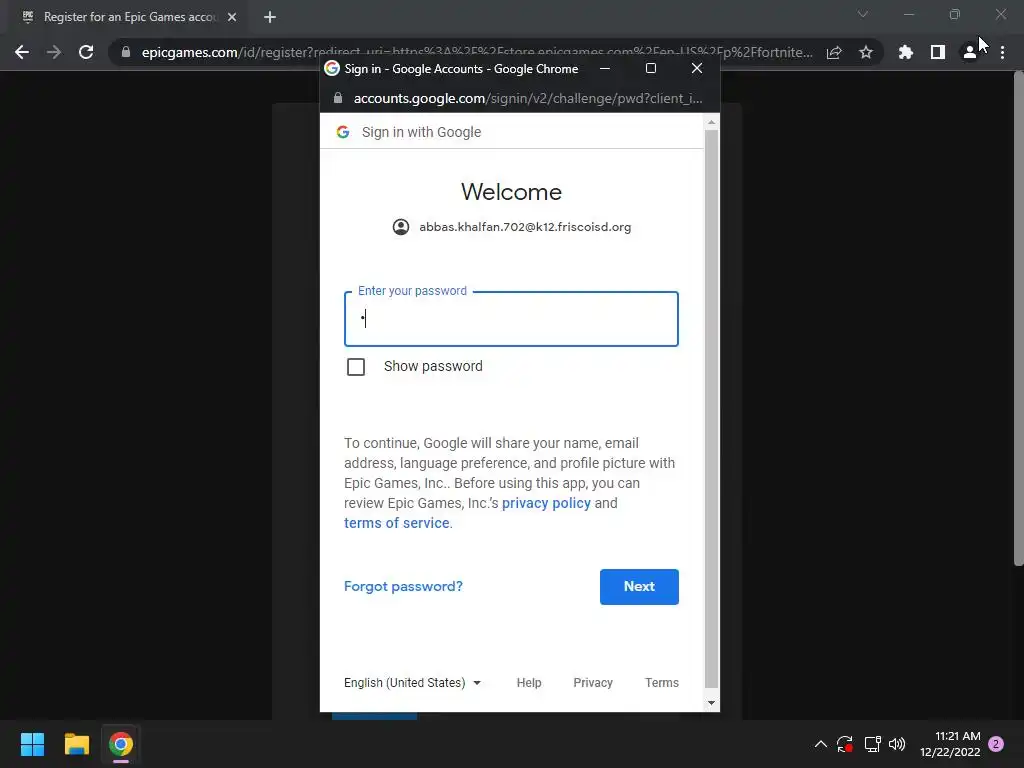The height and width of the screenshot is (768, 1024).
Task: Select the Register for an Epic Games tab
Action: coord(129,17)
